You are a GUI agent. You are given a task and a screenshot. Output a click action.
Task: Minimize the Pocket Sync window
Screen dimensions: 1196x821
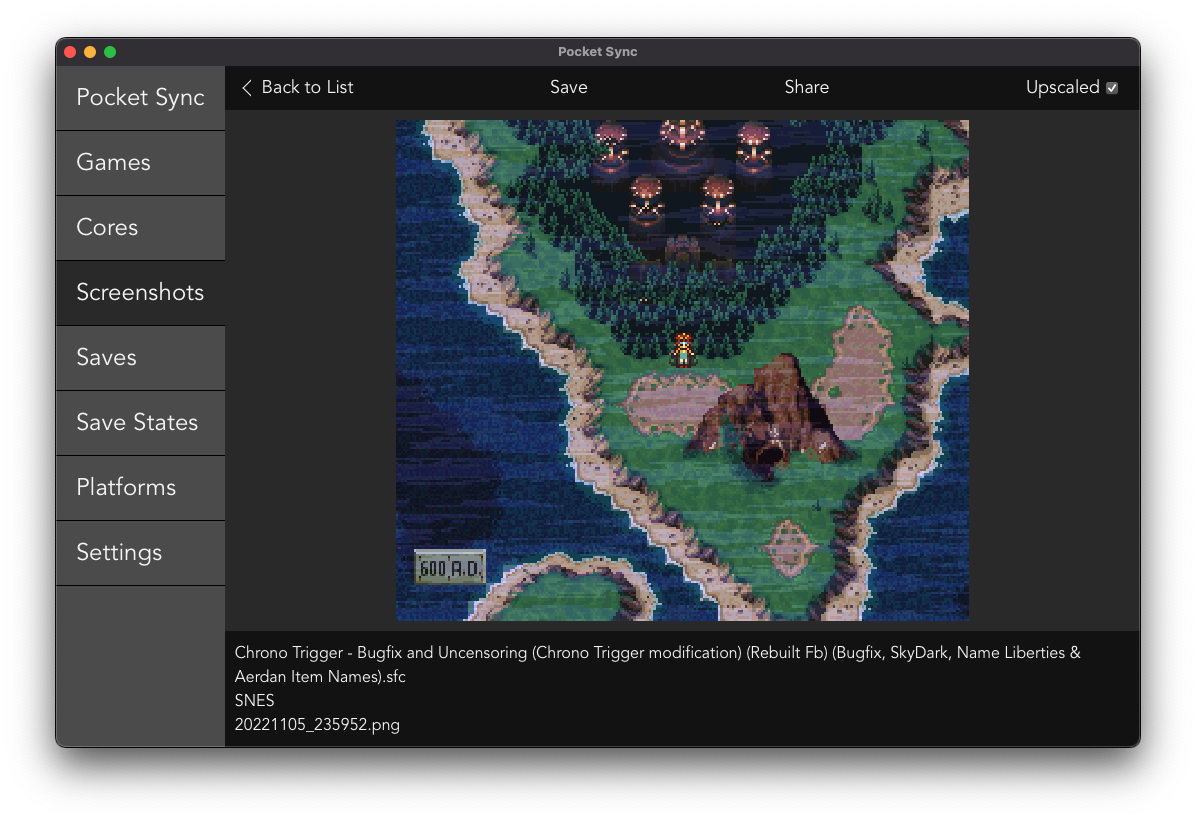pyautogui.click(x=90, y=52)
